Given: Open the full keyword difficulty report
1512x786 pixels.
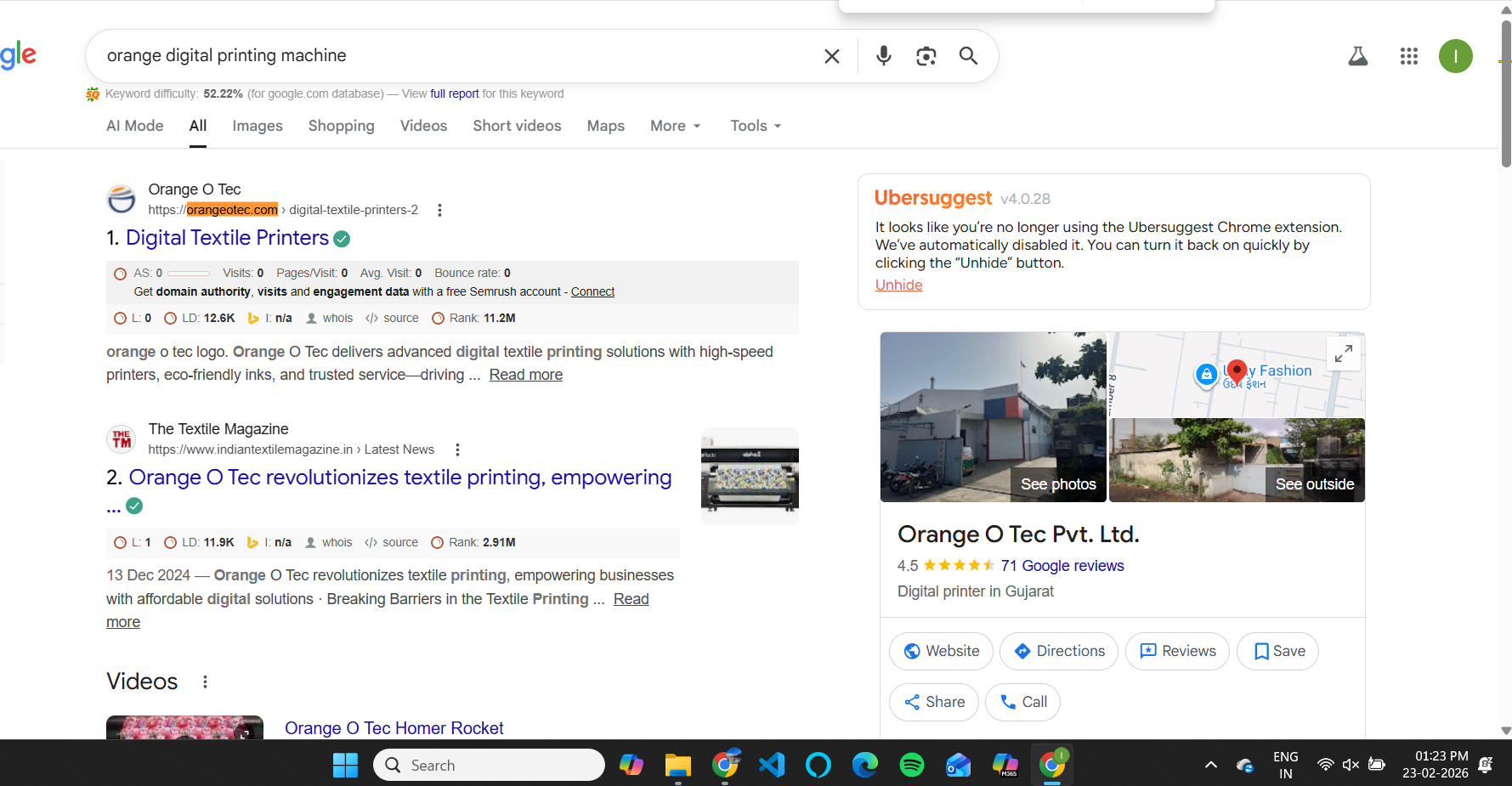Looking at the screenshot, I should (454, 93).
